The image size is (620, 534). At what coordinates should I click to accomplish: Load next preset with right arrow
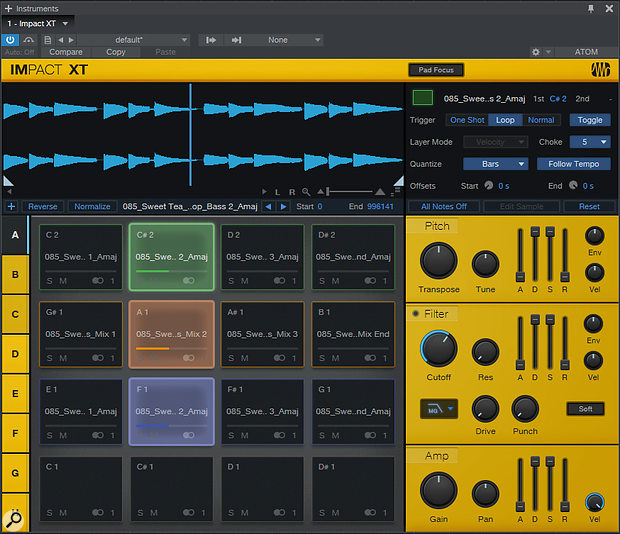[71, 40]
